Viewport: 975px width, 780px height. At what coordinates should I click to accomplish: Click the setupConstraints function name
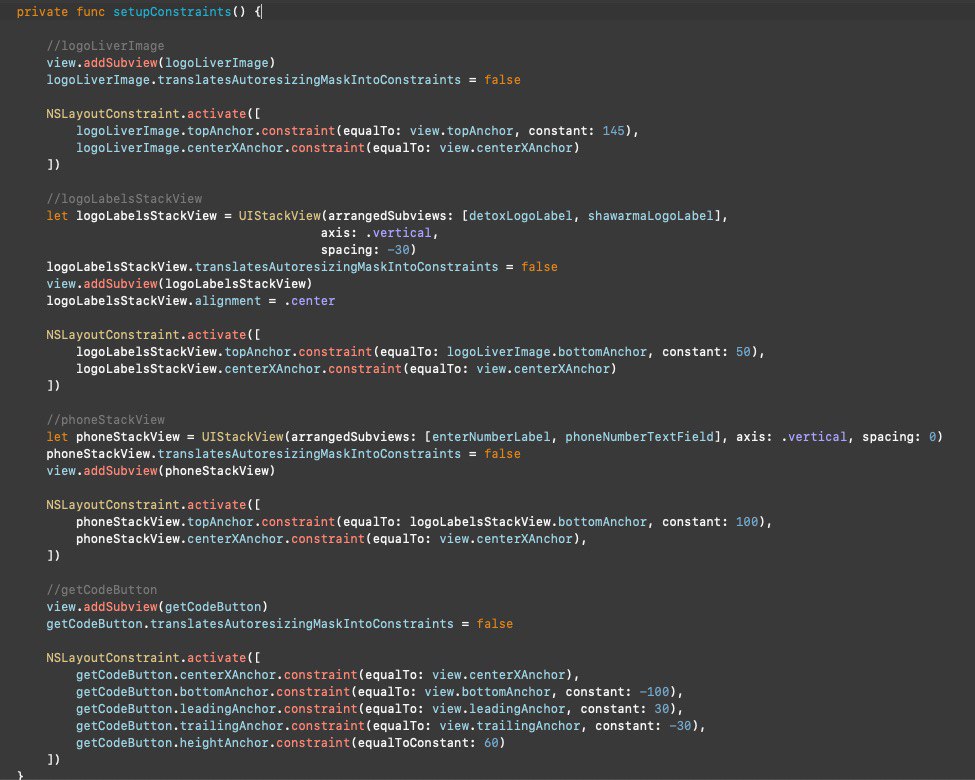(x=172, y=11)
